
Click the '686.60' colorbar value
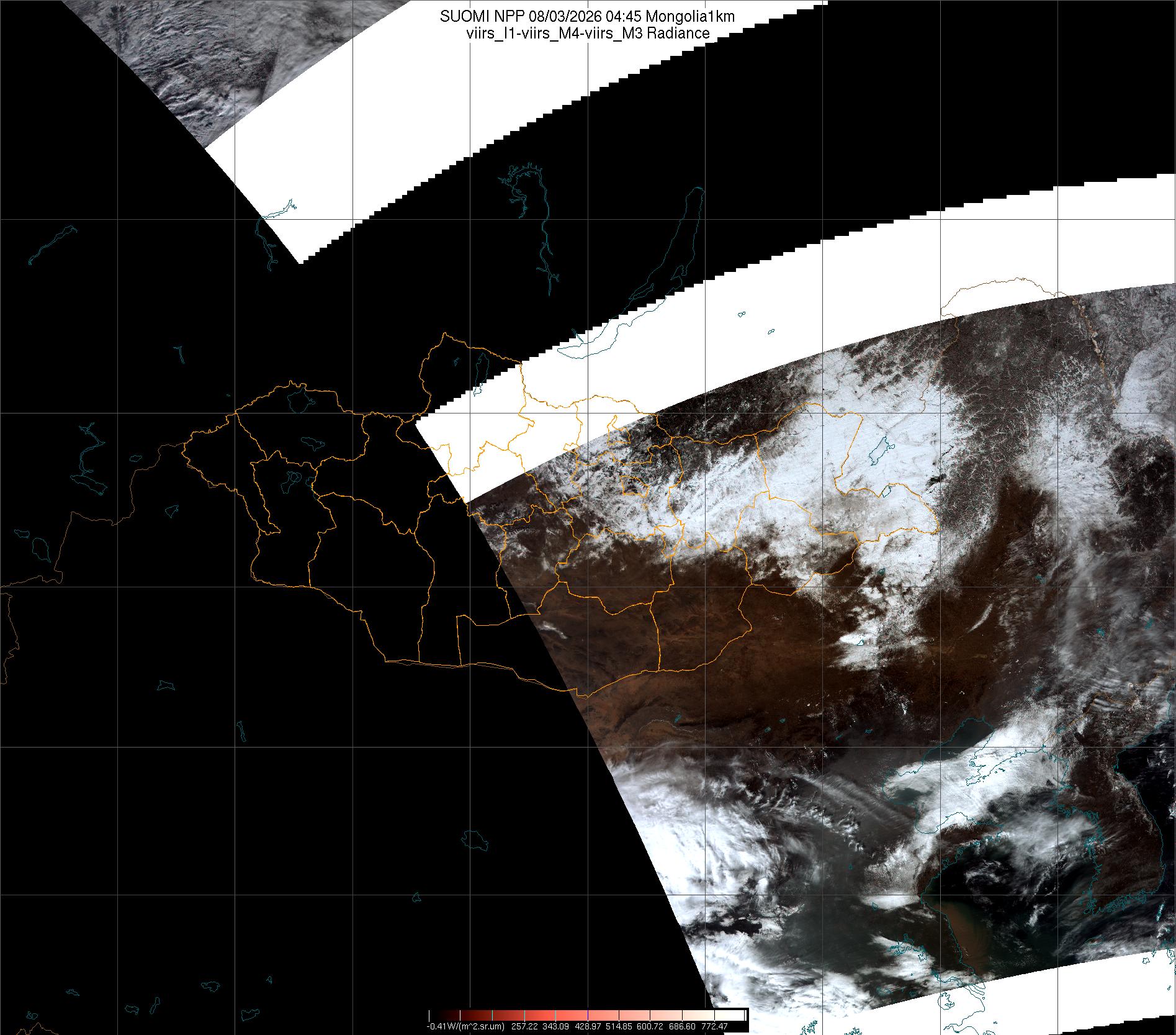(x=683, y=1026)
